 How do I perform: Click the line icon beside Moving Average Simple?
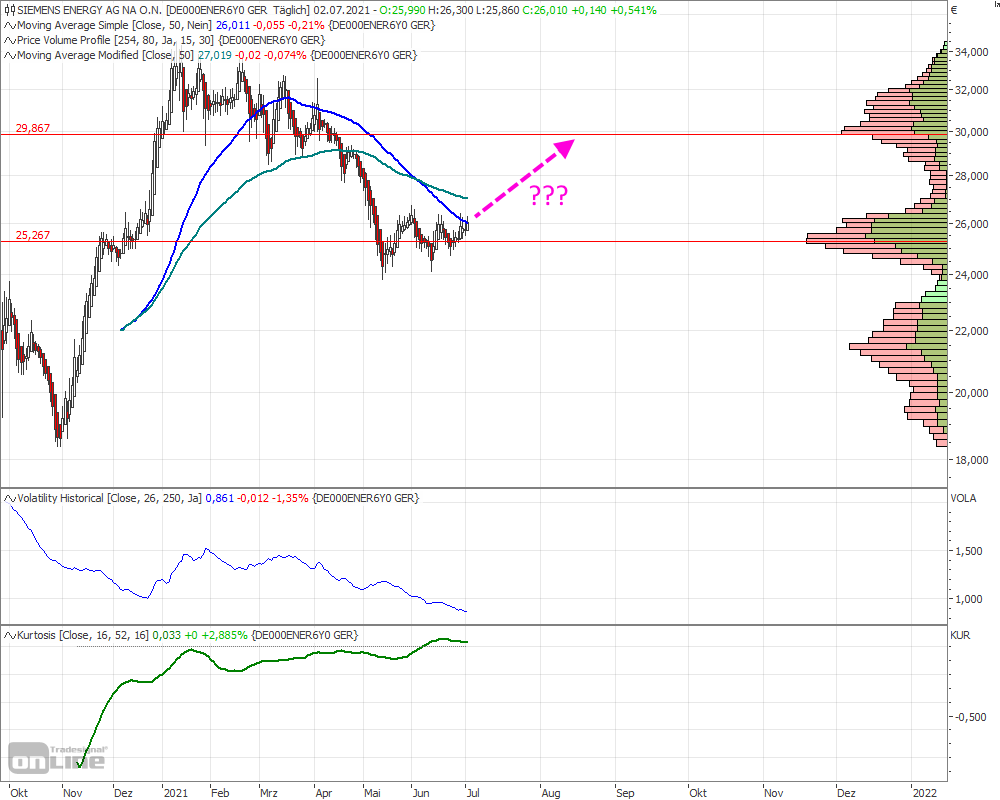coord(10,26)
